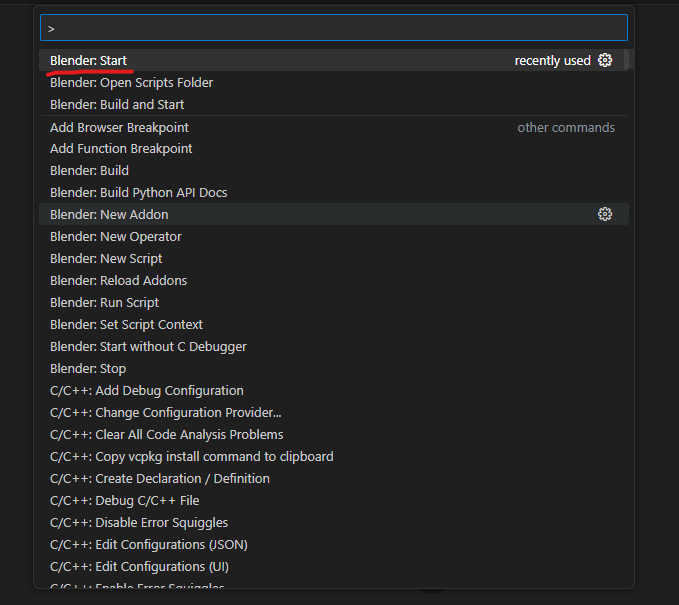This screenshot has width=679, height=605.
Task: Select Blender: Open Scripts Folder
Action: 334,82
